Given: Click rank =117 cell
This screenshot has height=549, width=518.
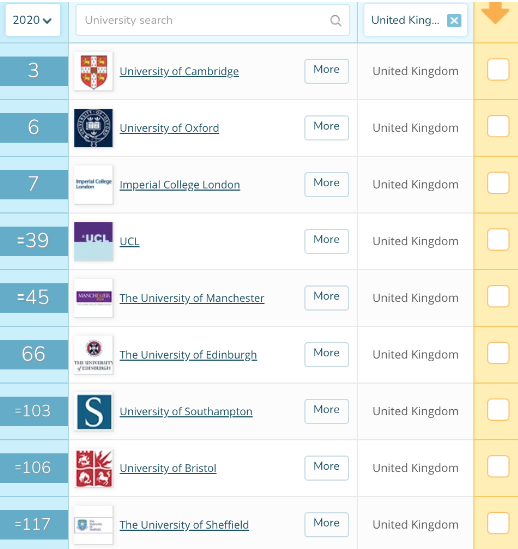Looking at the screenshot, I should (34, 524).
